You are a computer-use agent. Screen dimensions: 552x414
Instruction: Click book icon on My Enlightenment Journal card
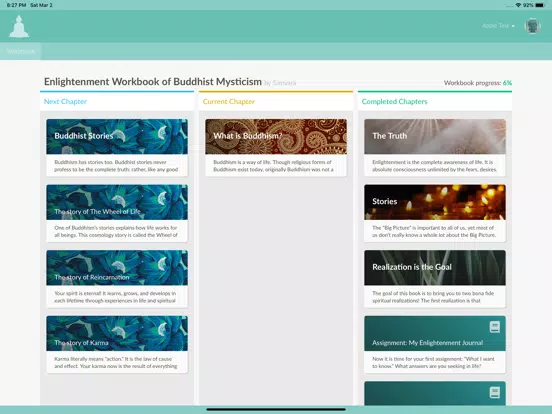tap(495, 327)
